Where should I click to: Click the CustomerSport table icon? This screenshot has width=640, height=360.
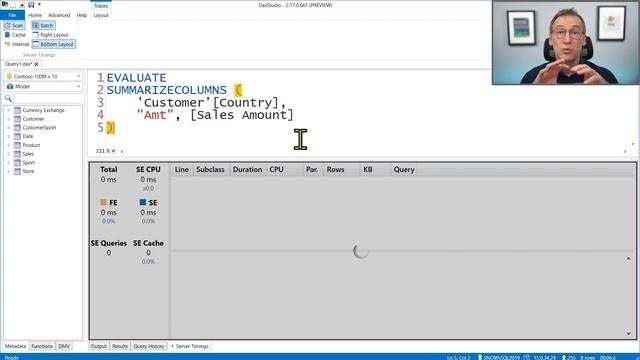pyautogui.click(x=17, y=127)
